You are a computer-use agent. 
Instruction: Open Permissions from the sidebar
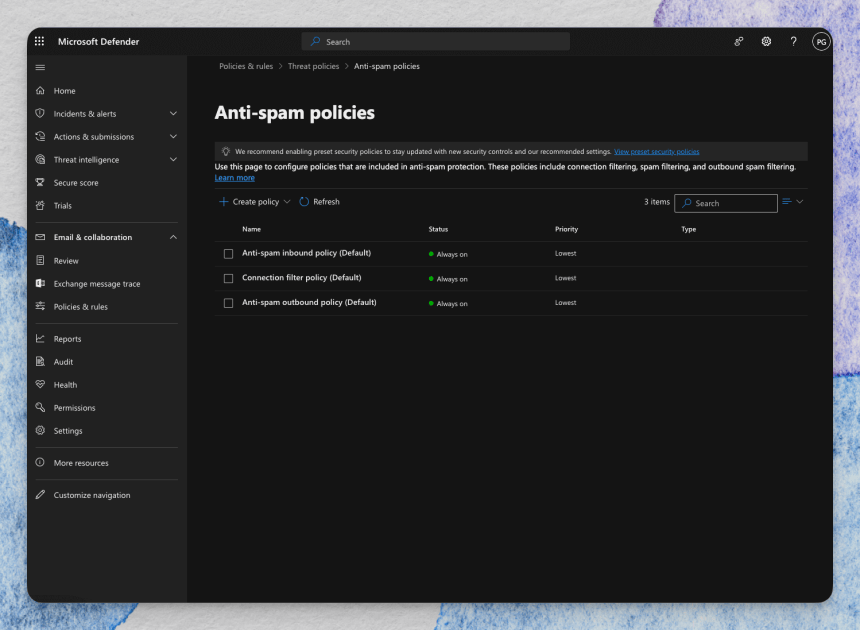coord(75,407)
